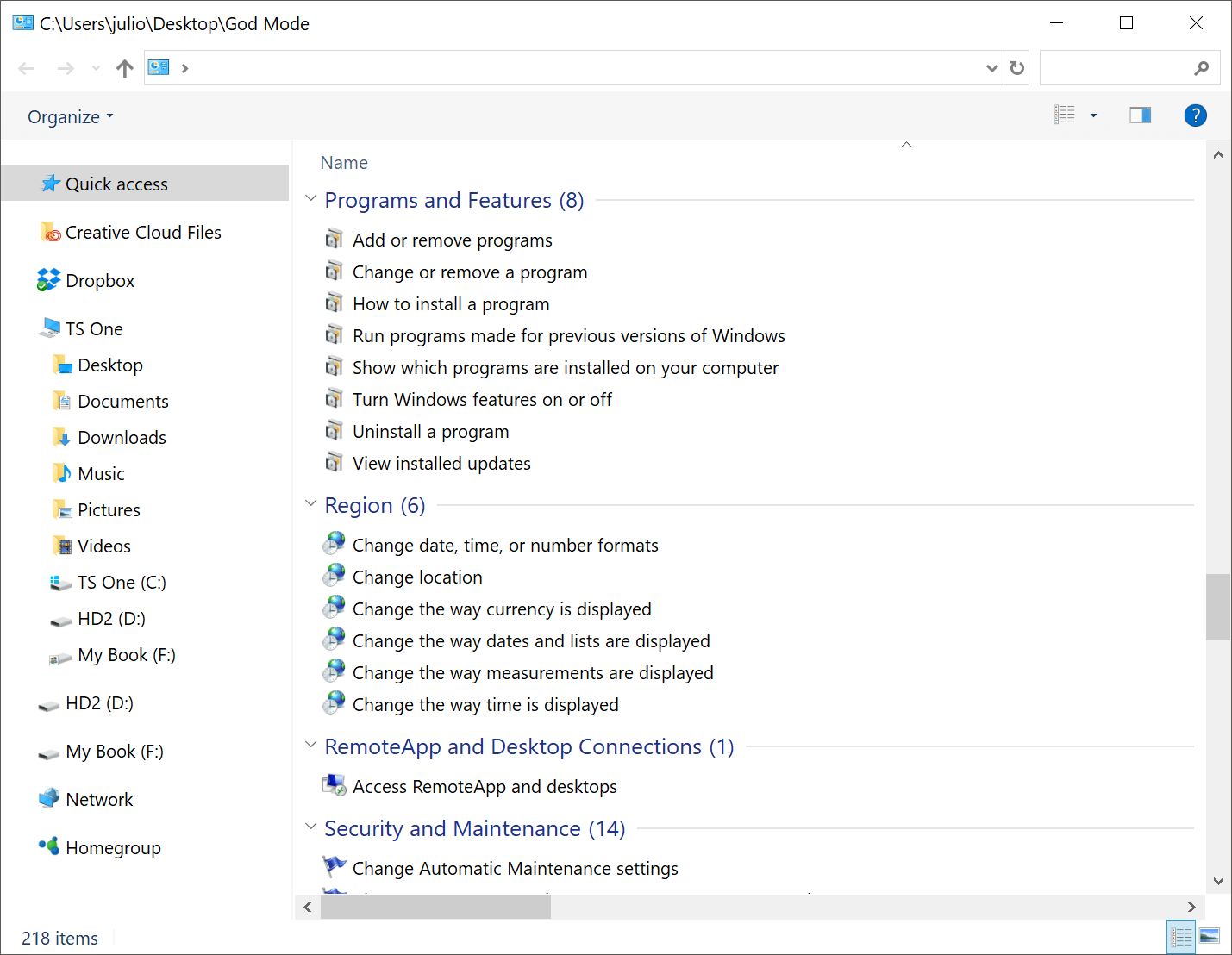Open the Organize menu
The image size is (1232, 955).
point(70,117)
